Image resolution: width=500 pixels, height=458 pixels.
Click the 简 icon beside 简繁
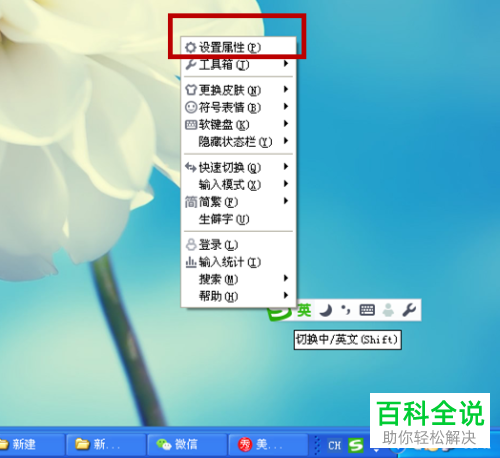pos(191,202)
